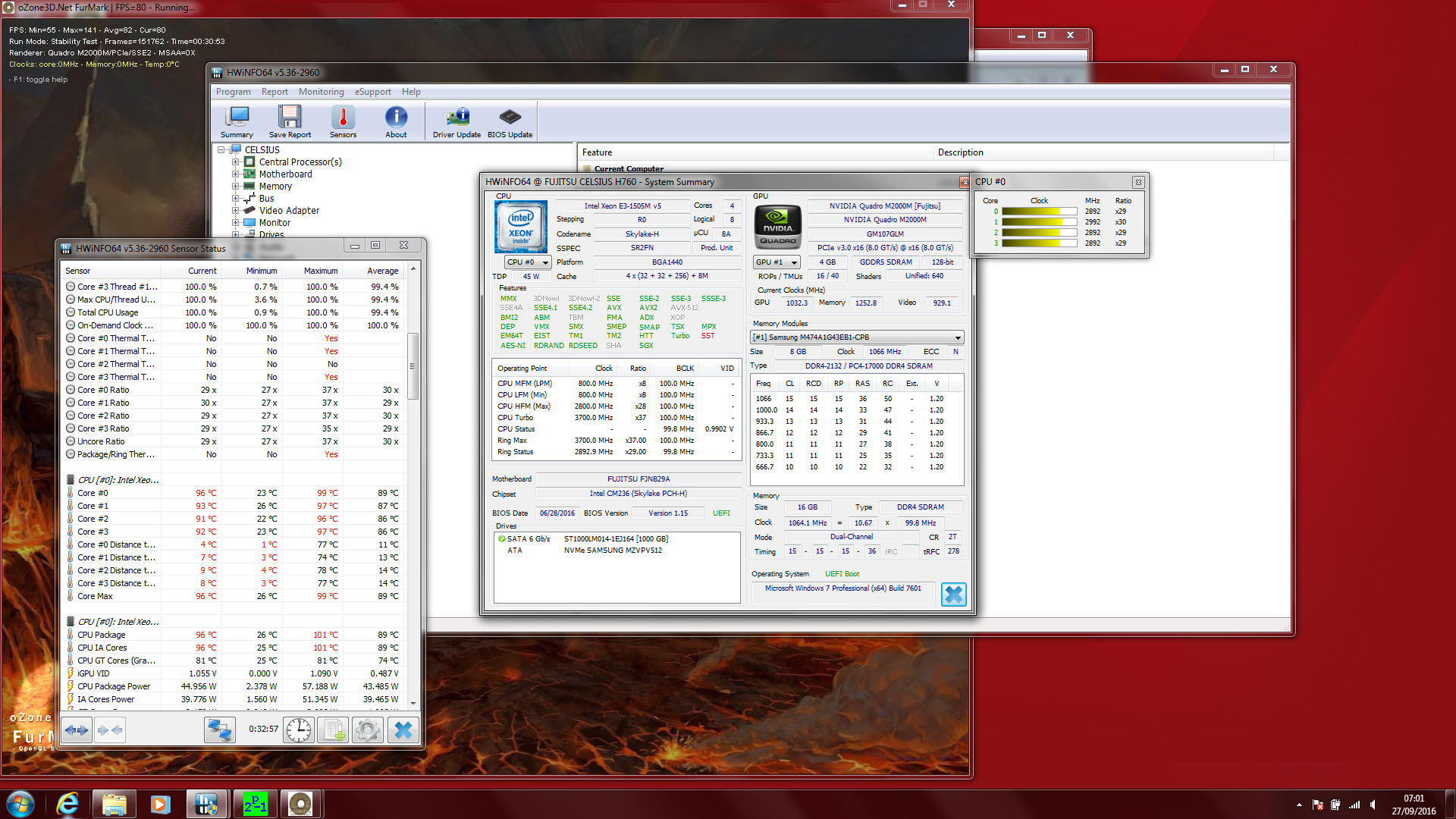Launch Driver Update from toolbar
The width and height of the screenshot is (1456, 819).
pyautogui.click(x=457, y=121)
